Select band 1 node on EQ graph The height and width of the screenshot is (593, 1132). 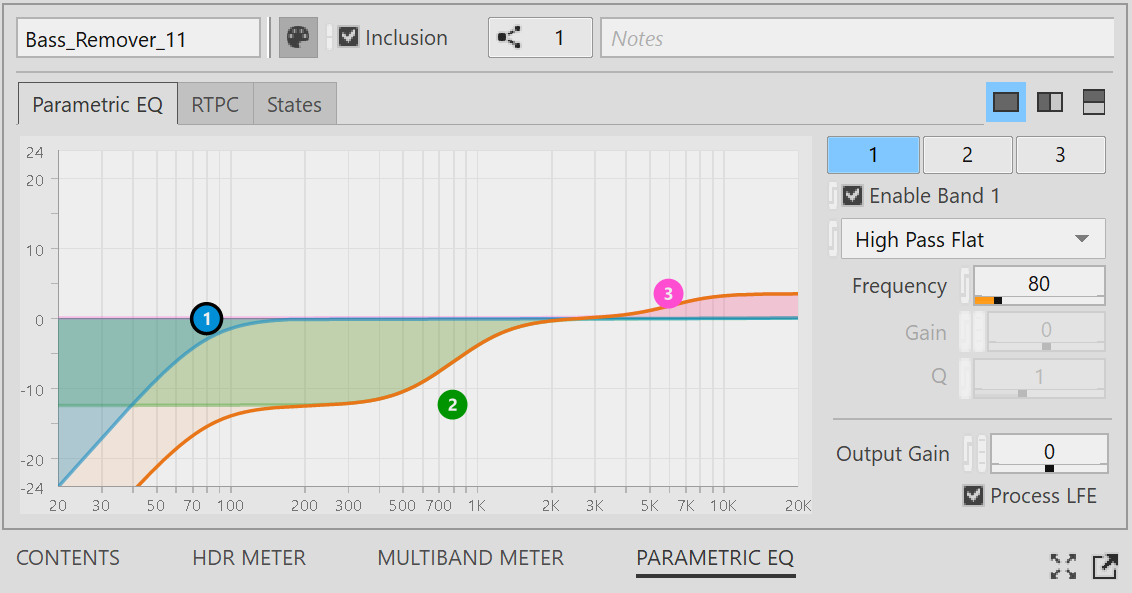[206, 319]
